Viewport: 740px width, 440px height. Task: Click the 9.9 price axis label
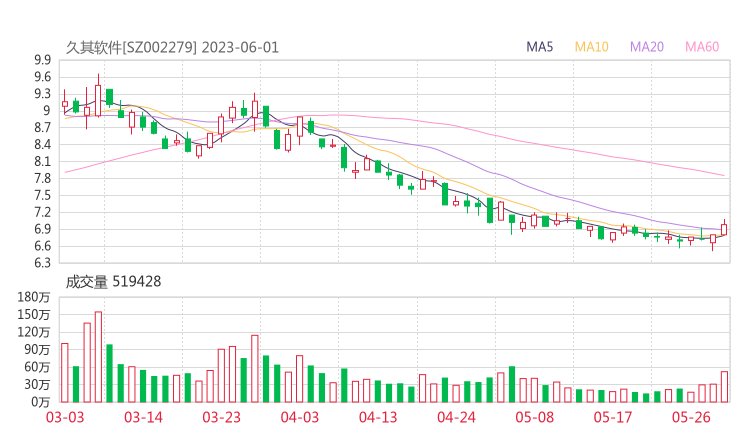pos(42,60)
